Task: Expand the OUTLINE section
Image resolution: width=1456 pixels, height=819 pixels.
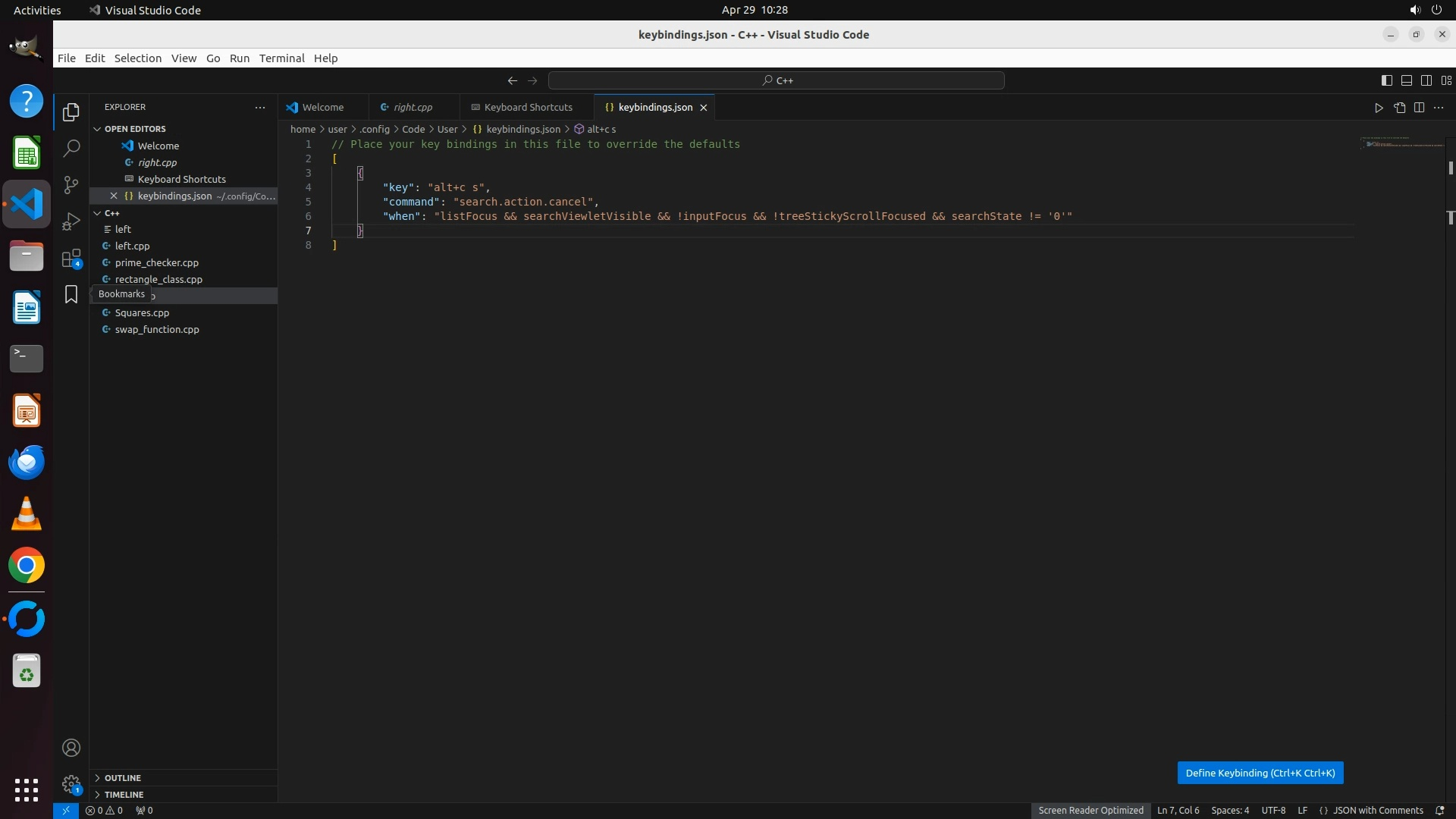Action: (122, 778)
